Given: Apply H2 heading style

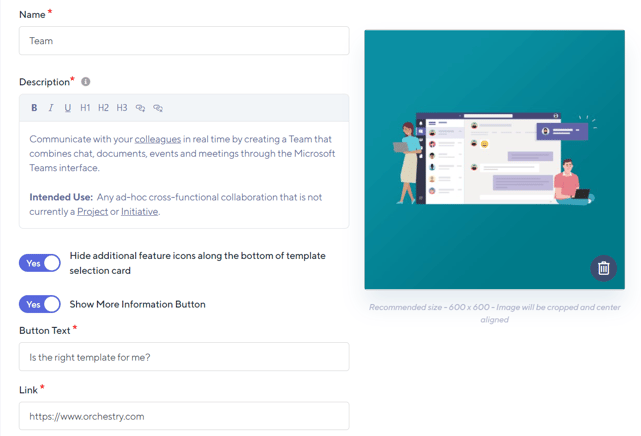Looking at the screenshot, I should click(103, 108).
